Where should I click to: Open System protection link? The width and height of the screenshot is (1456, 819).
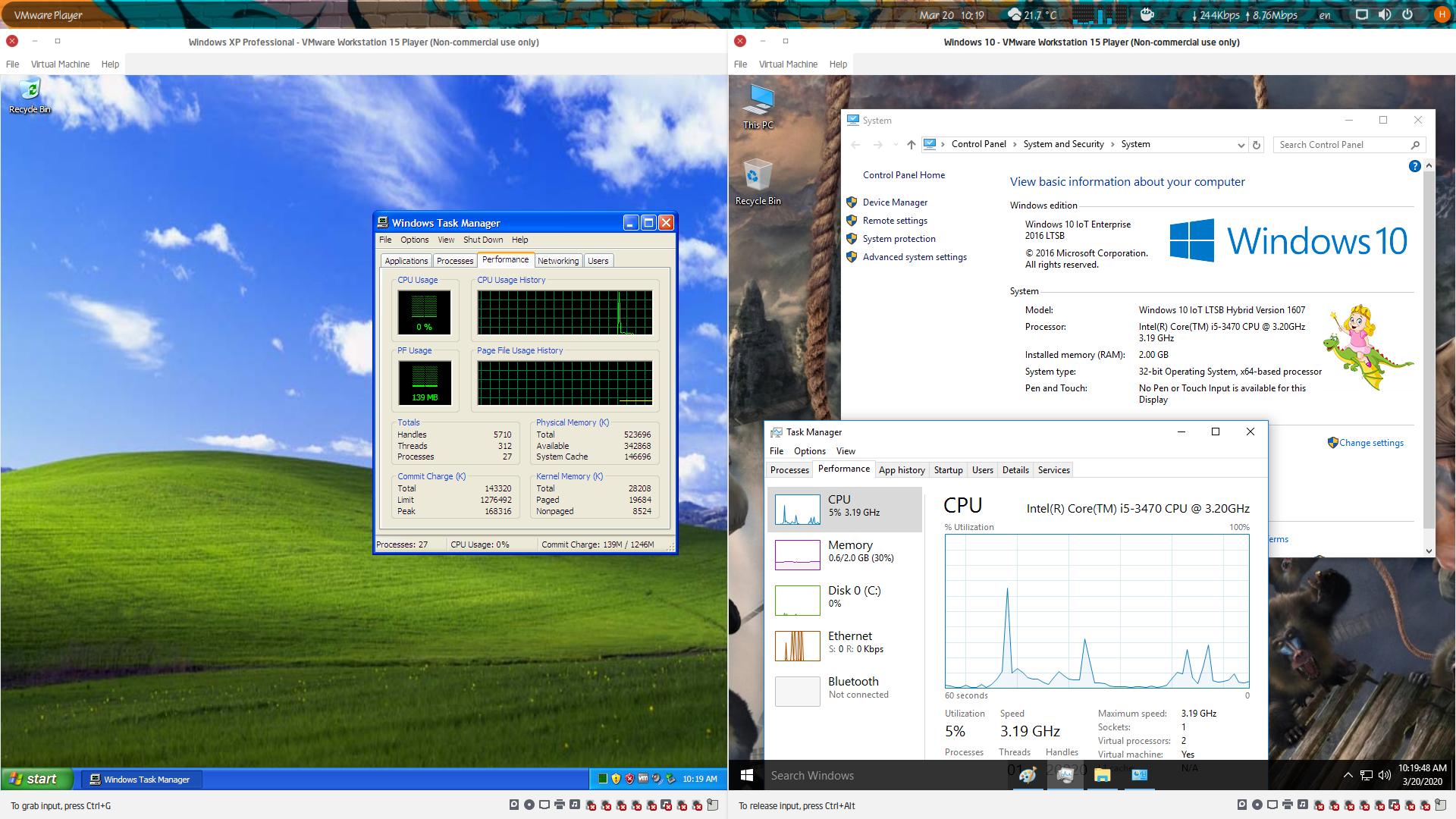tap(899, 239)
